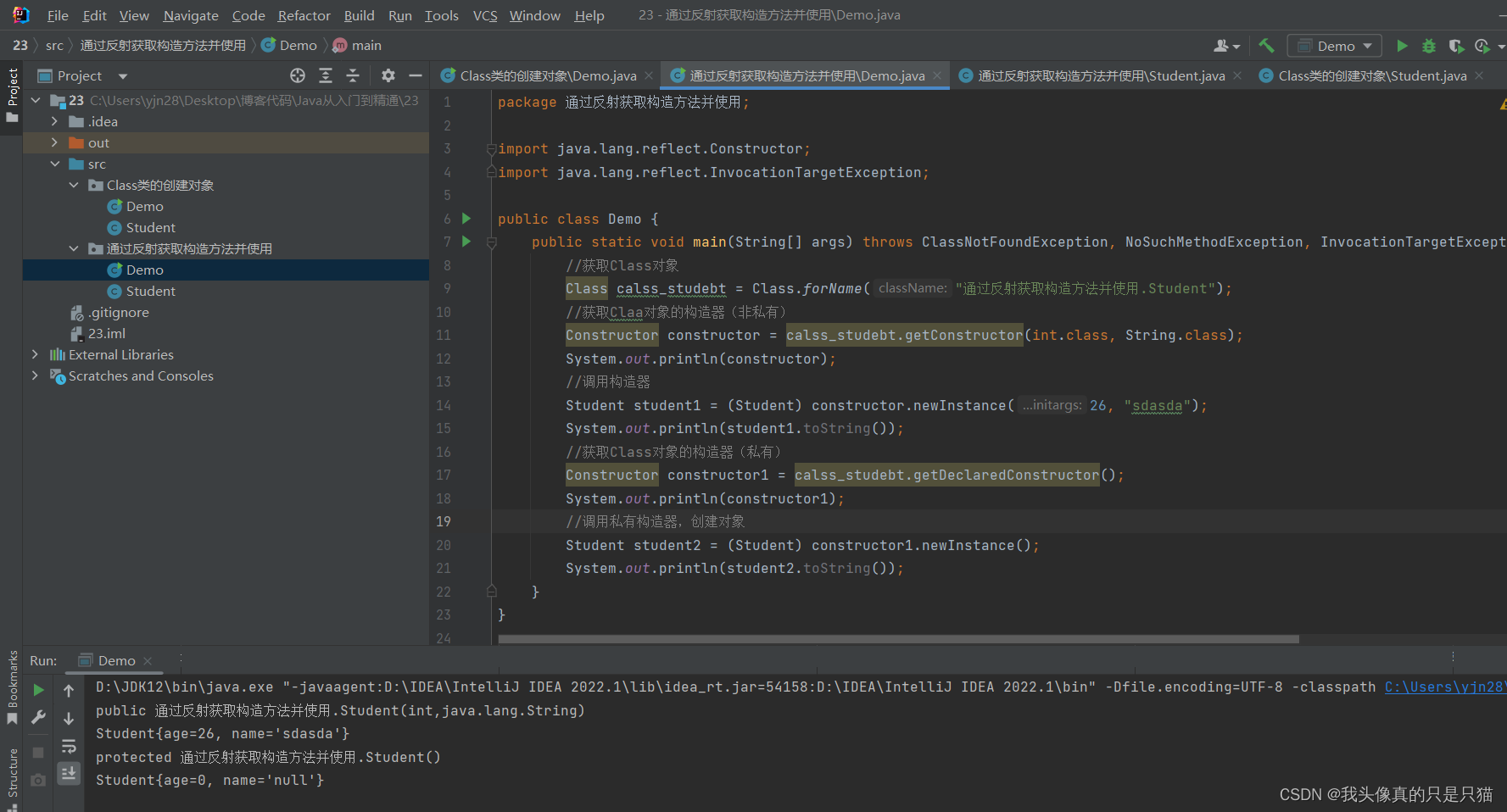Viewport: 1507px width, 812px height.
Task: Open the Demo run configuration dropdown
Action: [x=1334, y=46]
